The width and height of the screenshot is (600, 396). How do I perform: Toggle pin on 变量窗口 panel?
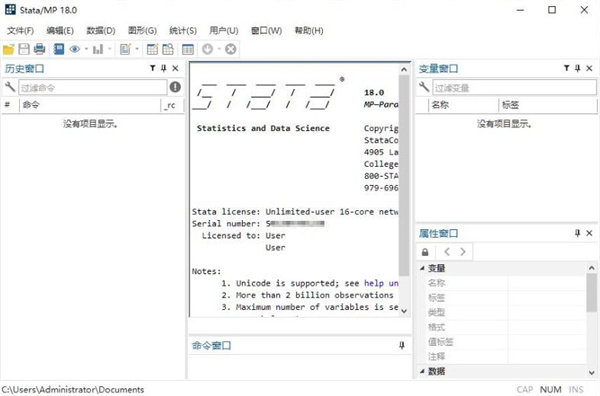pos(578,68)
